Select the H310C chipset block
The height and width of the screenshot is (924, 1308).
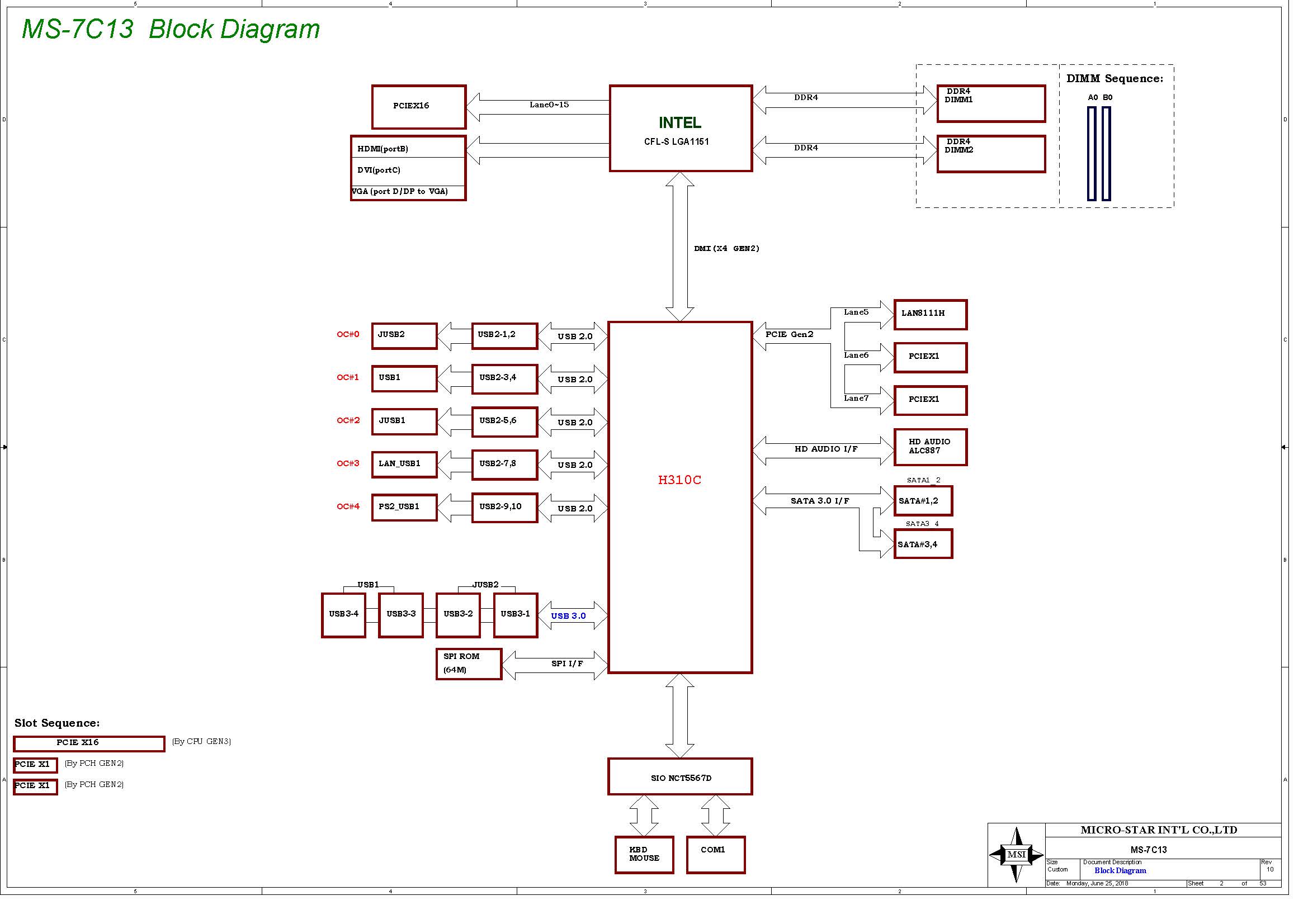(680, 497)
